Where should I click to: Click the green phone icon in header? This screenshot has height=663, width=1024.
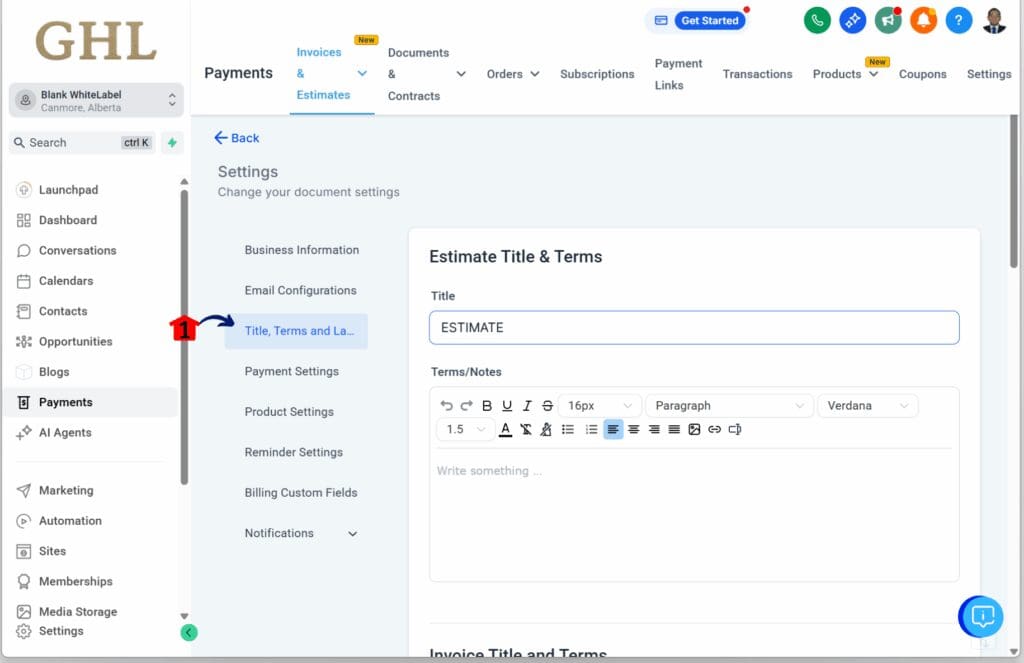(817, 19)
